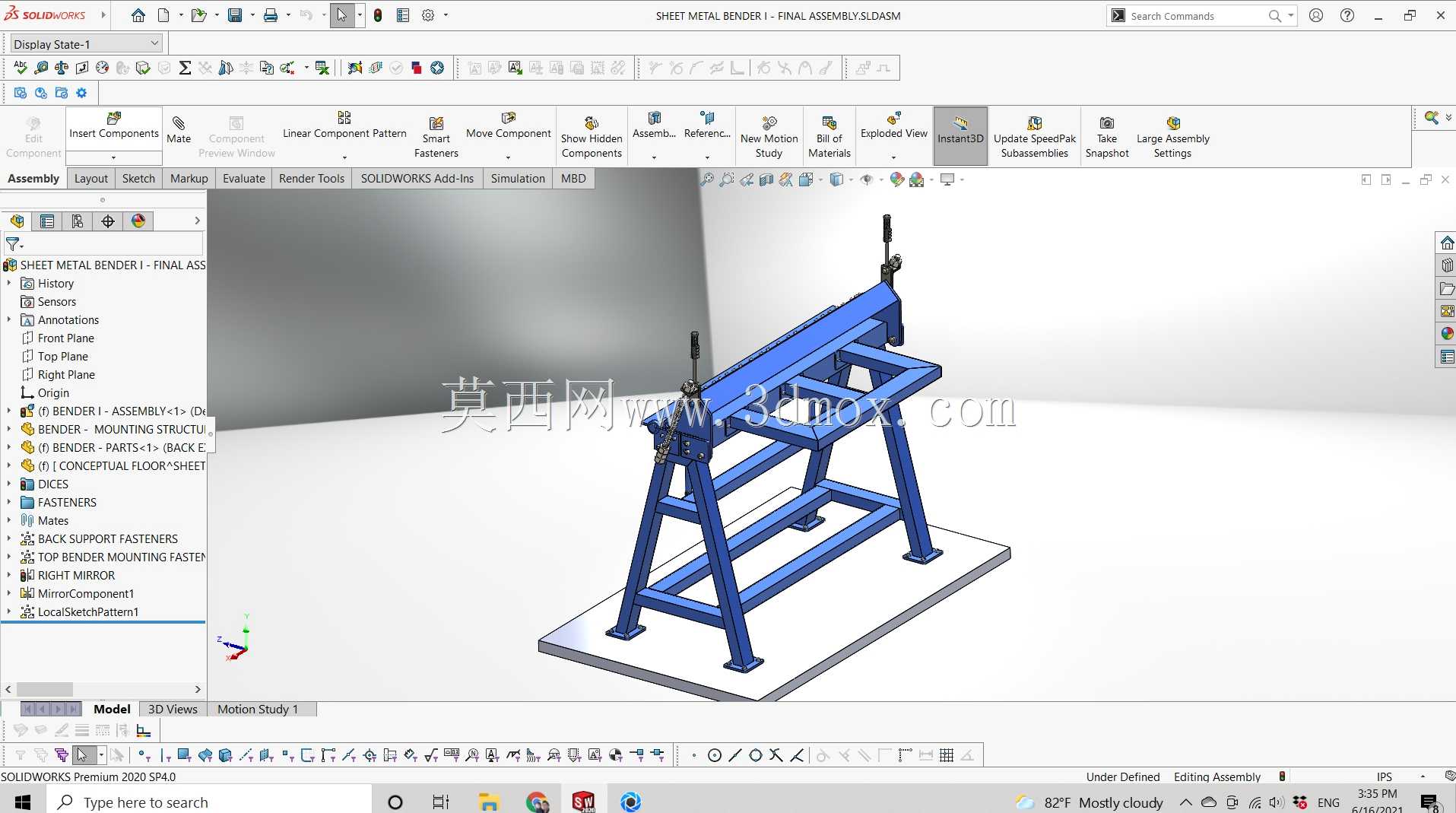This screenshot has height=813, width=1456.
Task: Open Linear Component Pattern tool
Action: [x=344, y=126]
